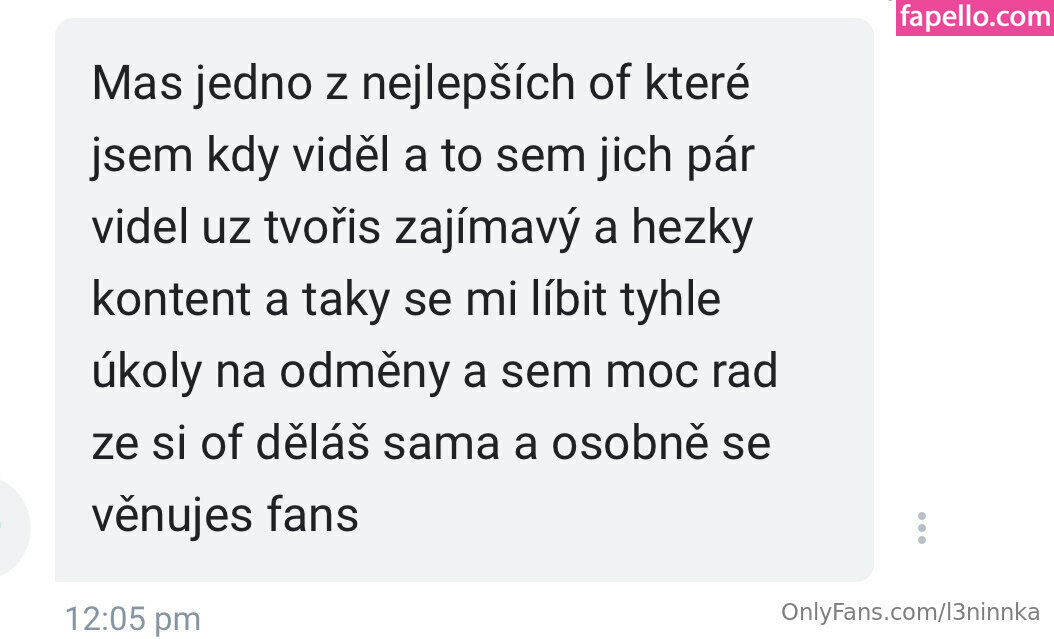This screenshot has height=639, width=1054.
Task: Select the partial sender avatar circle
Action: [12, 527]
